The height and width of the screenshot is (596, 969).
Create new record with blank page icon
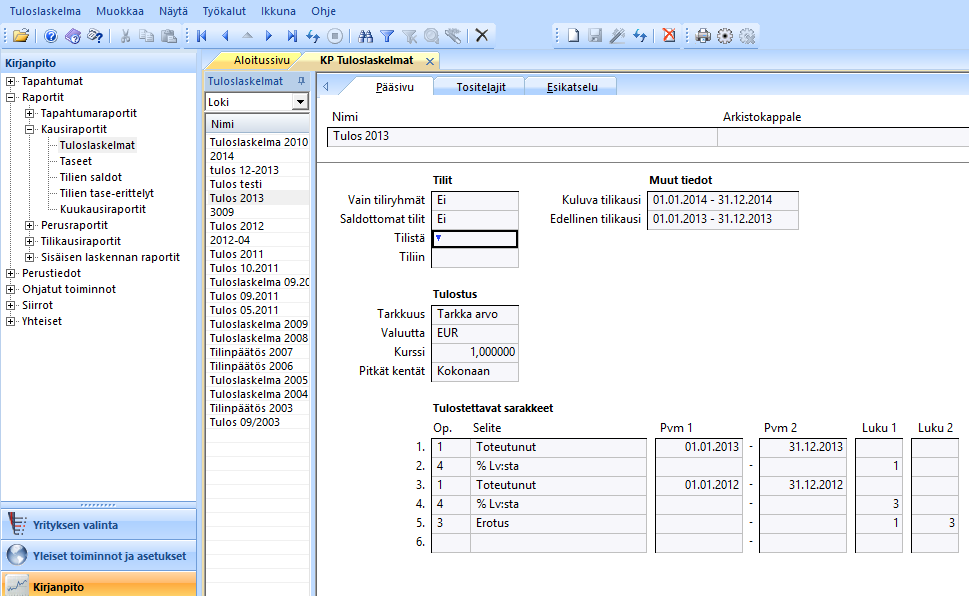[x=573, y=35]
